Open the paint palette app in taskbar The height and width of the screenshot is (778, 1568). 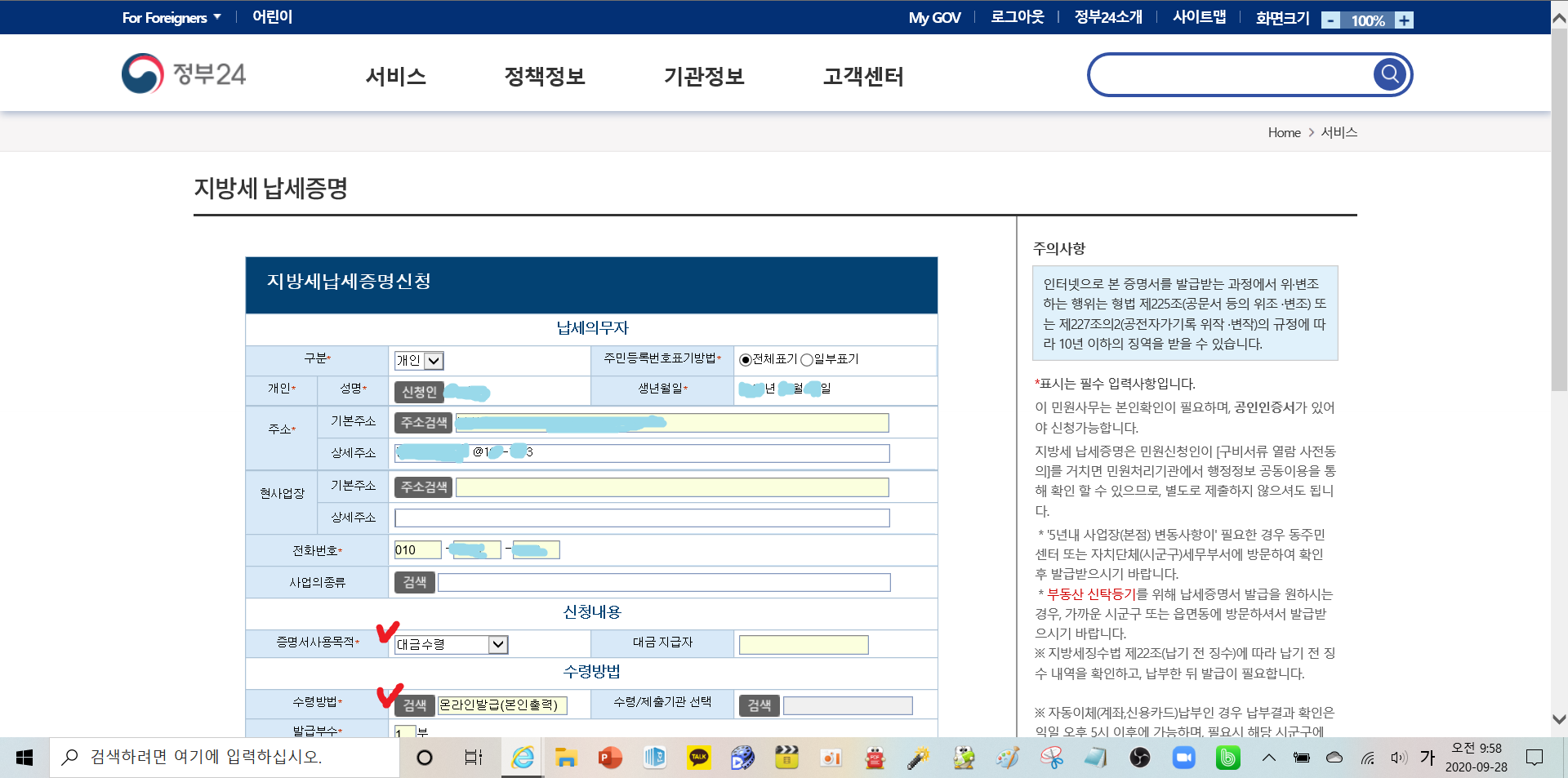click(x=1007, y=758)
